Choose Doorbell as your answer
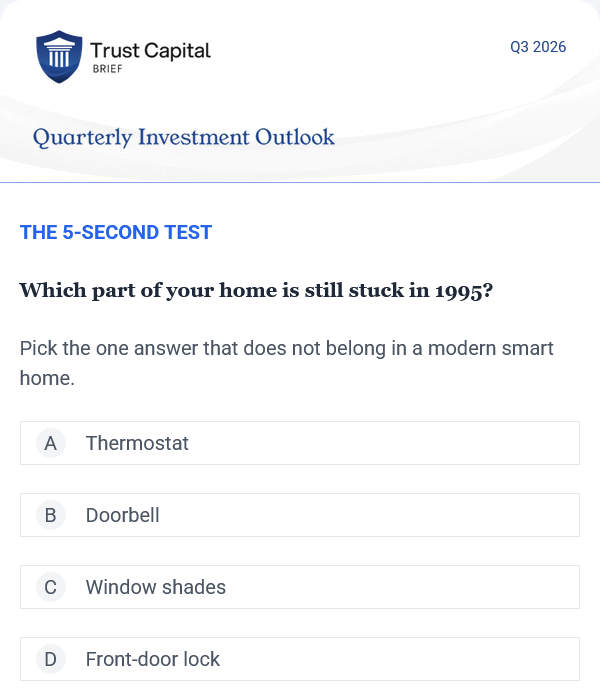 coord(300,515)
